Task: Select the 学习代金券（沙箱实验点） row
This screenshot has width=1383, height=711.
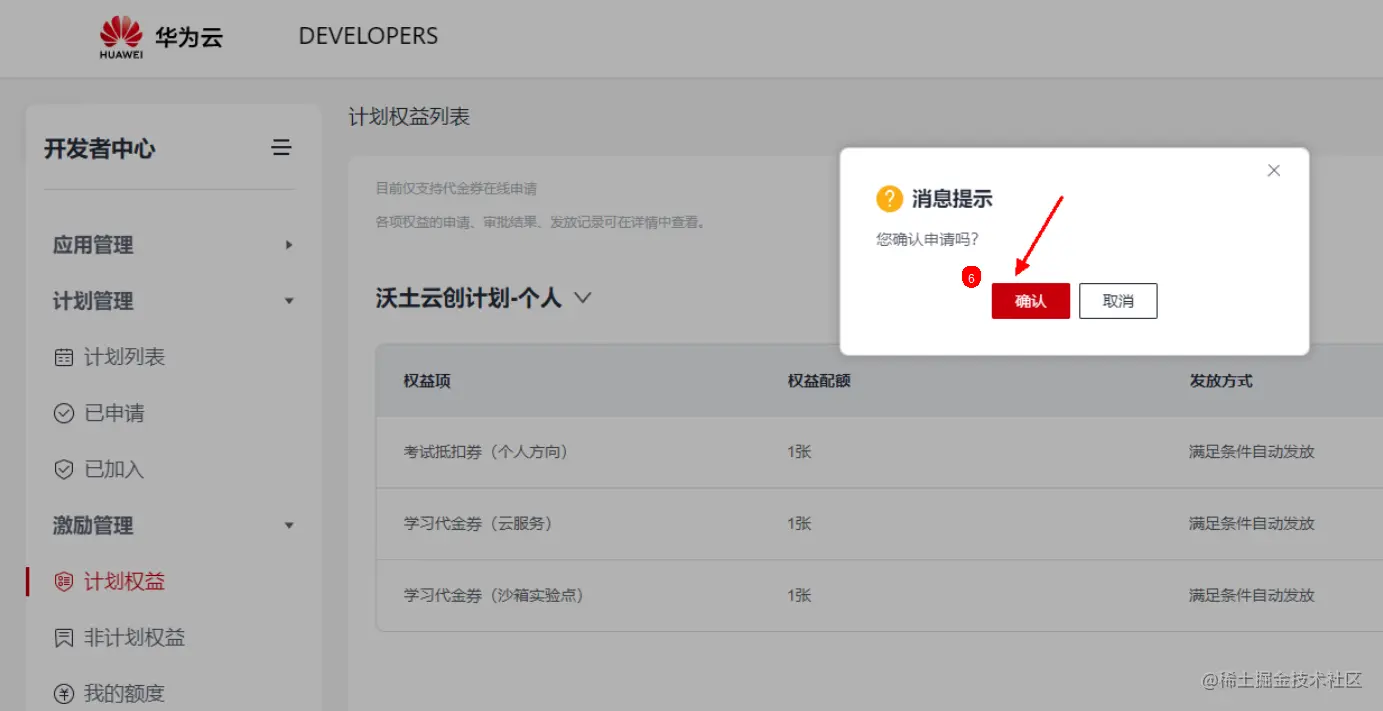Action: click(x=879, y=596)
